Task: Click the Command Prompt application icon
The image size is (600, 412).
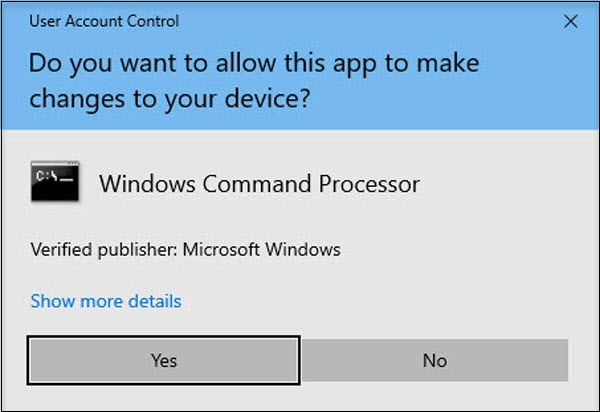Action: [54, 182]
